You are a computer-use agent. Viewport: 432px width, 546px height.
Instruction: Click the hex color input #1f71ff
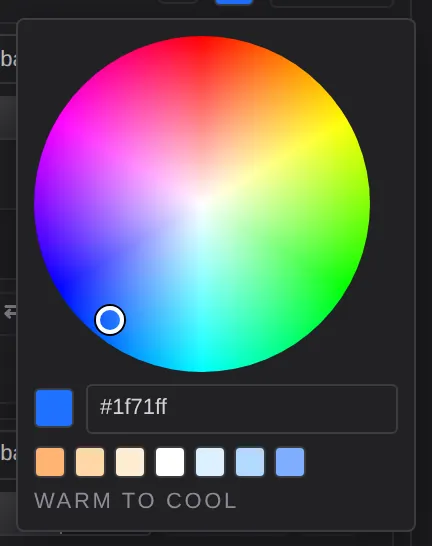pyautogui.click(x=242, y=409)
